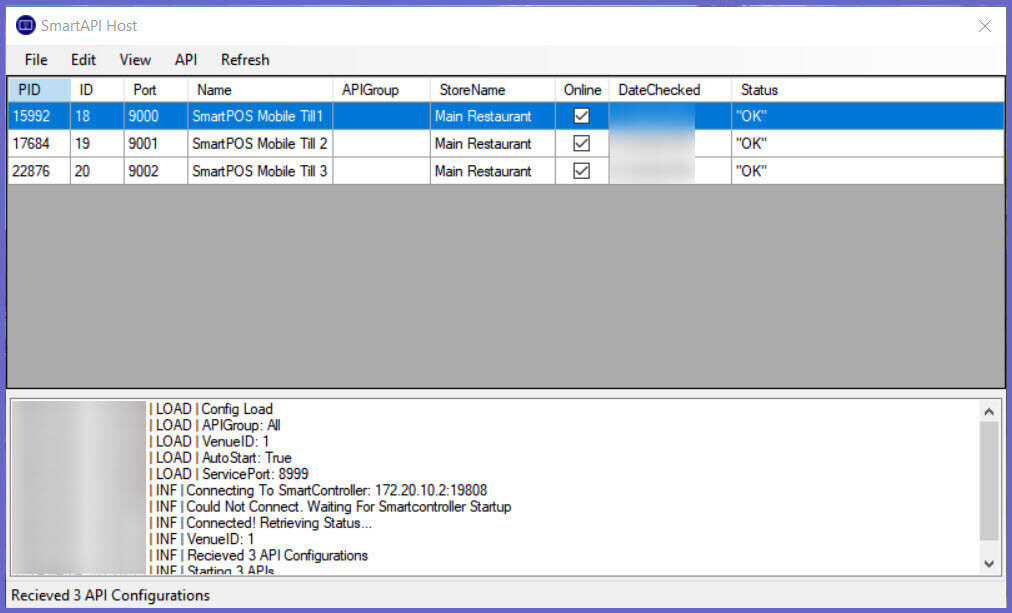Click the "APIGroup: All" log line

(x=215, y=425)
